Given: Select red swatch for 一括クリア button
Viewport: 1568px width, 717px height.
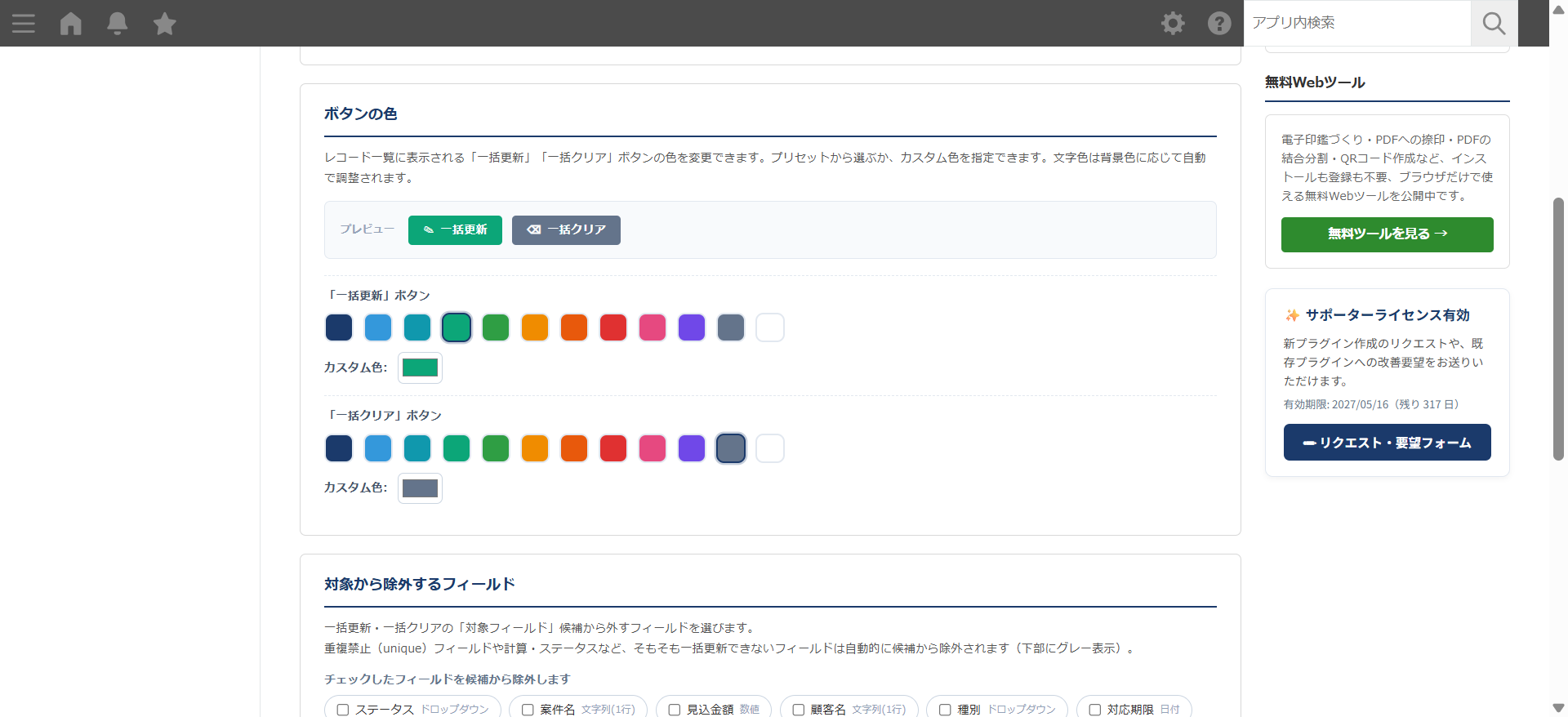Looking at the screenshot, I should [613, 448].
